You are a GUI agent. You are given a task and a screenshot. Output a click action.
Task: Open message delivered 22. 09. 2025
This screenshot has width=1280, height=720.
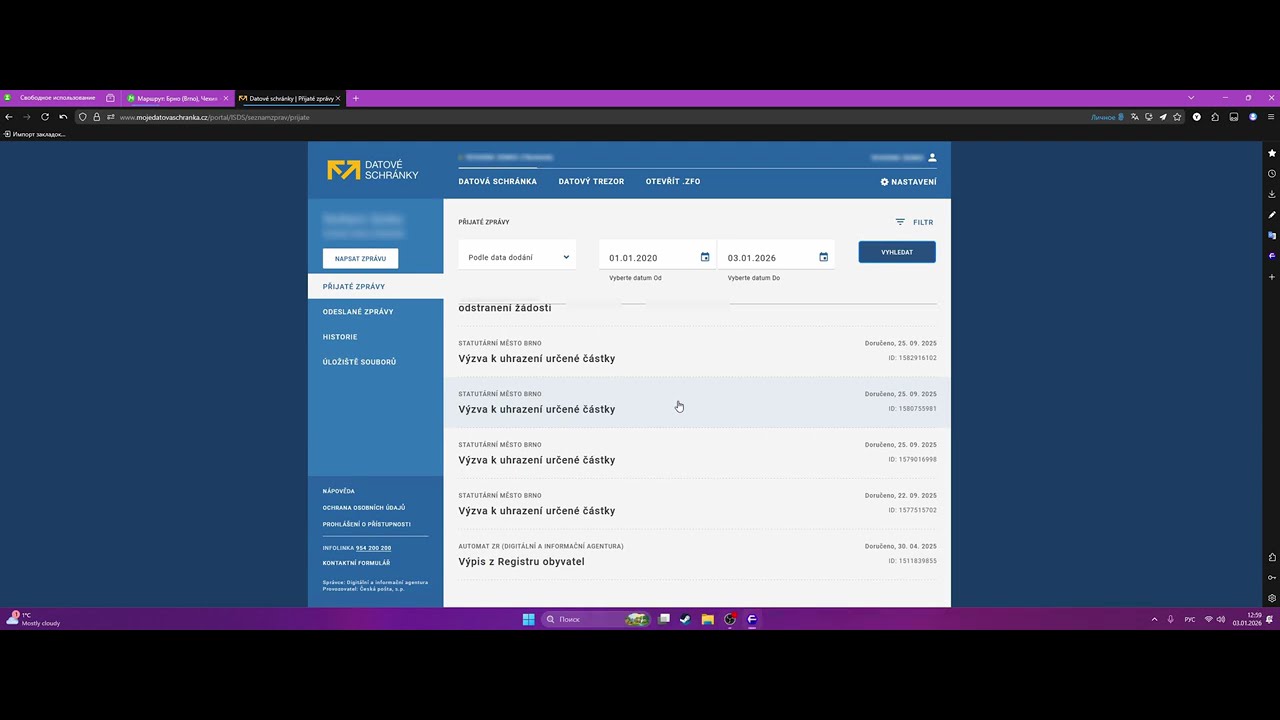[x=697, y=504]
